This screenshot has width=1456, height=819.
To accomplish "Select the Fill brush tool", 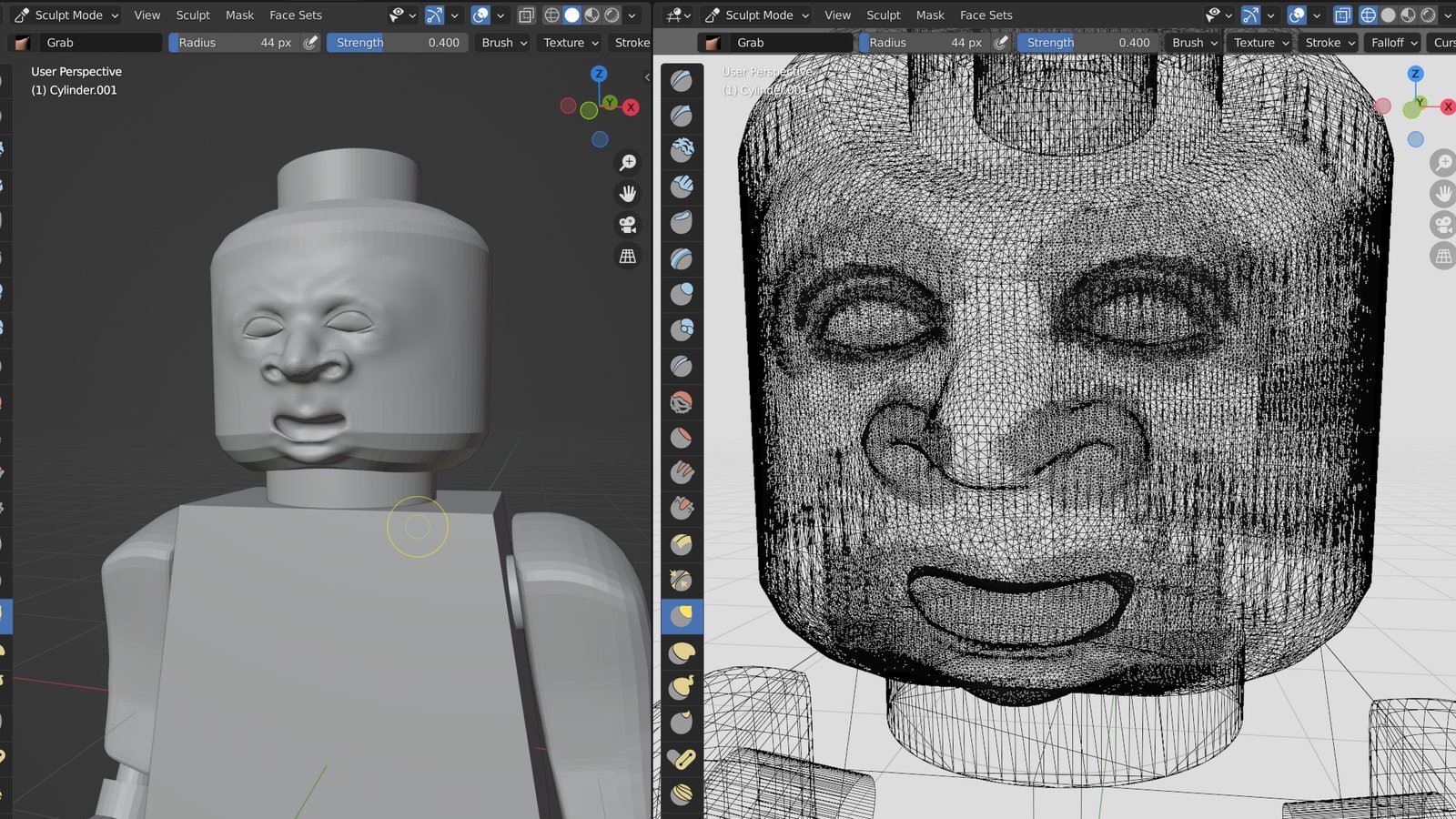I will (x=682, y=473).
